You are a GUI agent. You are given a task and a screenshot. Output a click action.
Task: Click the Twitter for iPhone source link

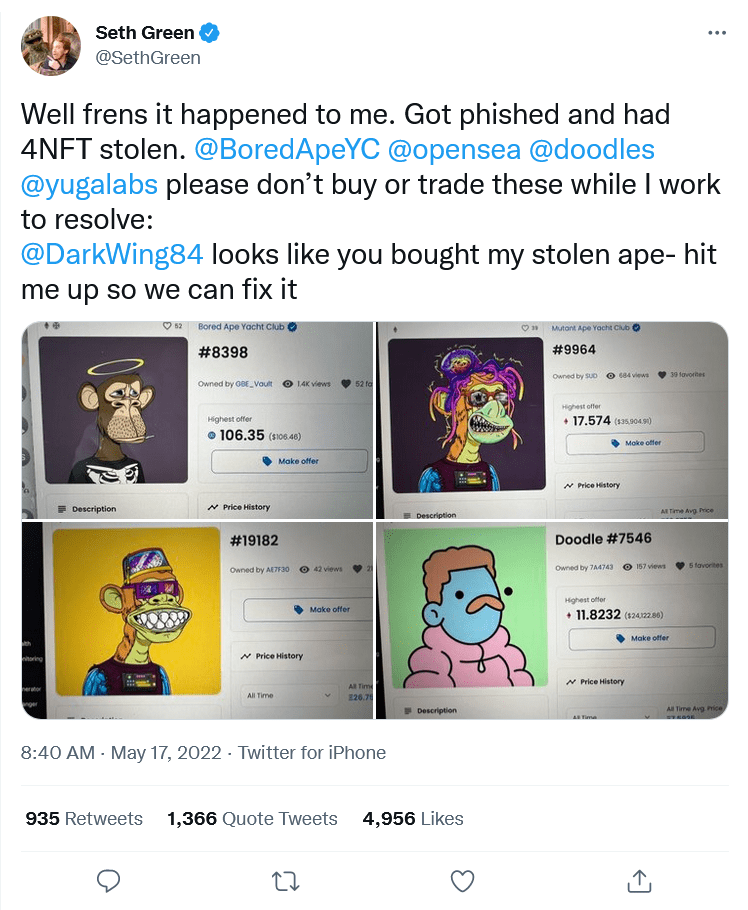coord(312,753)
